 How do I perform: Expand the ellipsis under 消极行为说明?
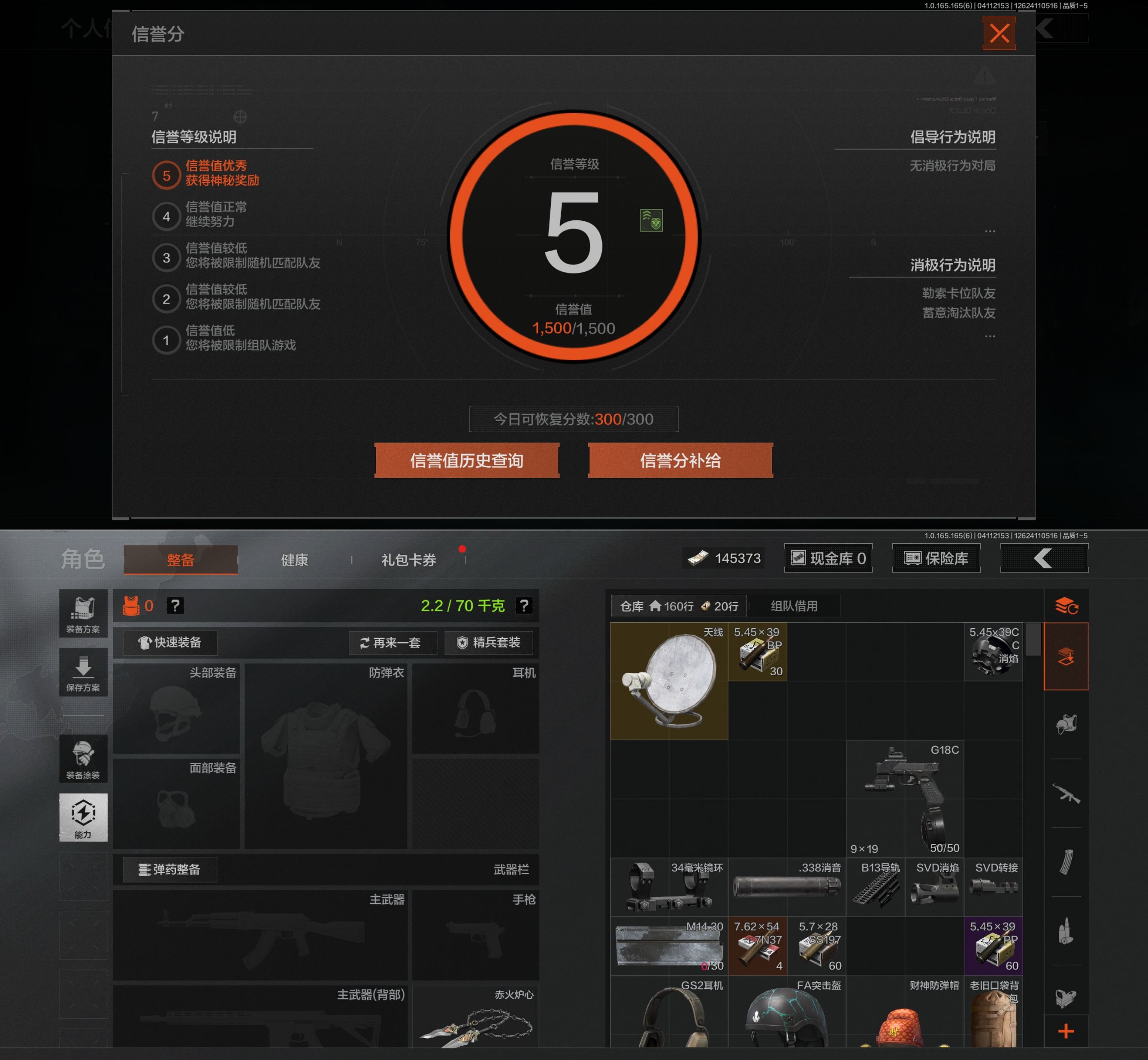(990, 336)
